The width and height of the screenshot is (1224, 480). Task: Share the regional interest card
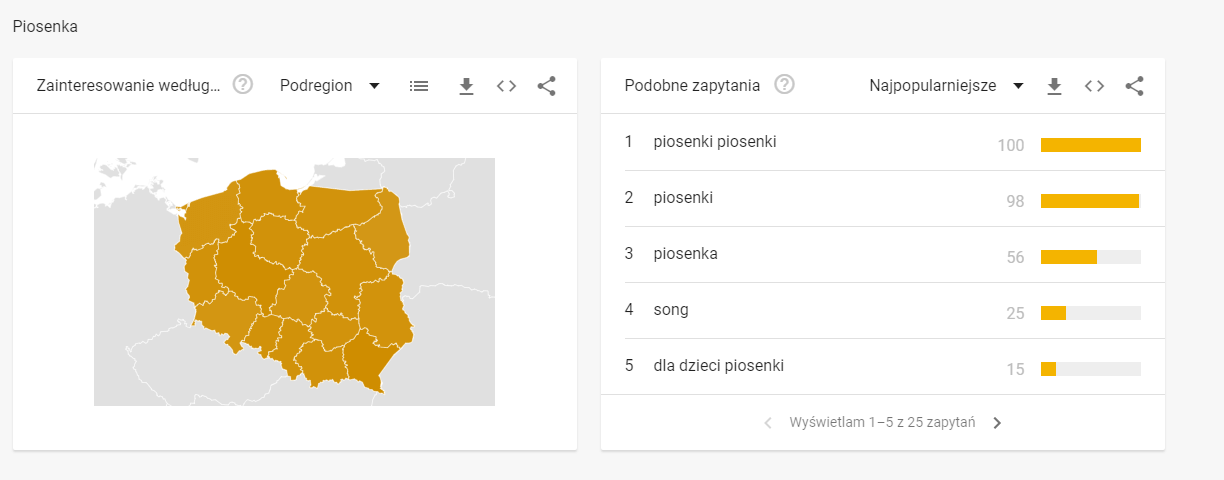(x=546, y=86)
